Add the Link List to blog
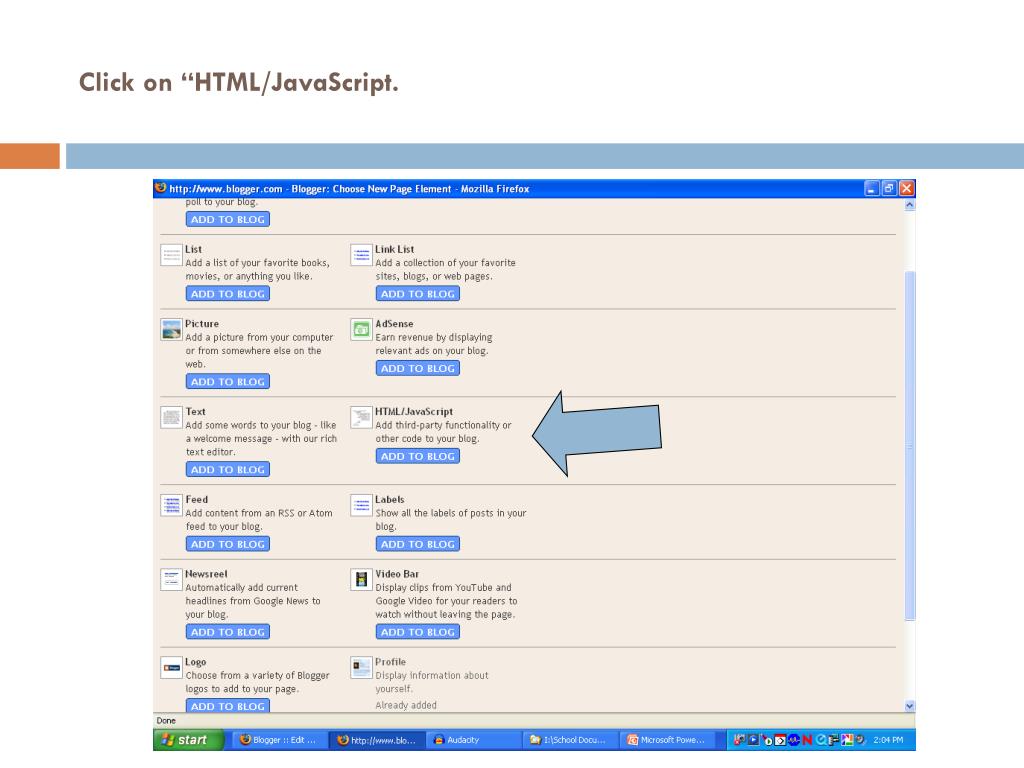The image size is (1024, 768). click(418, 294)
